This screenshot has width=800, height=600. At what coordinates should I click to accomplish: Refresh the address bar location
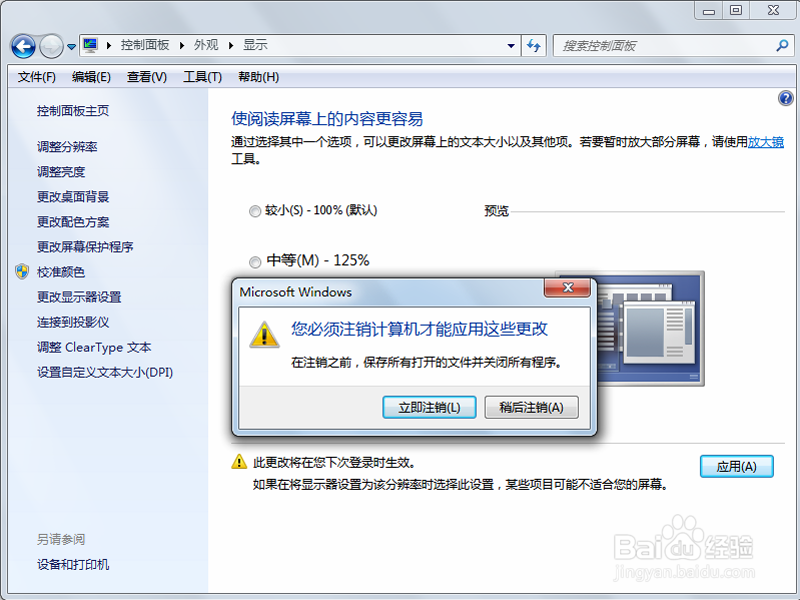[534, 46]
